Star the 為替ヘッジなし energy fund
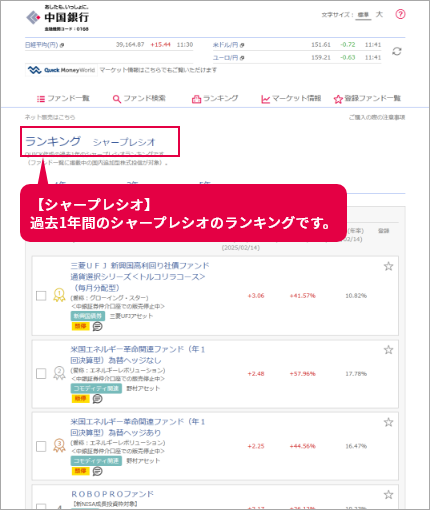This screenshot has height=510, width=430. 388,350
